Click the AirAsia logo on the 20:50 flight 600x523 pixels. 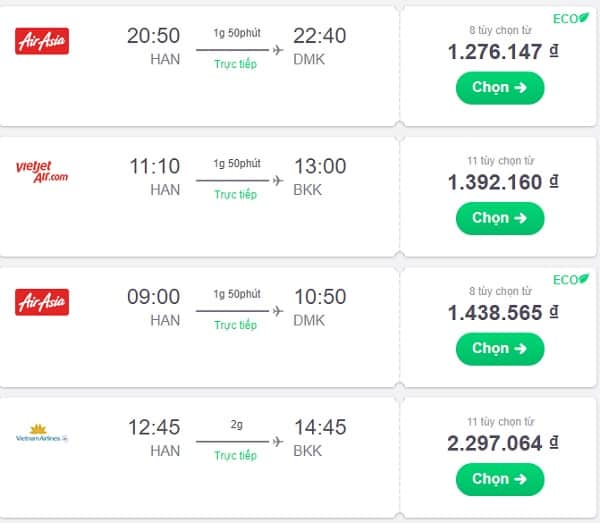pos(43,41)
